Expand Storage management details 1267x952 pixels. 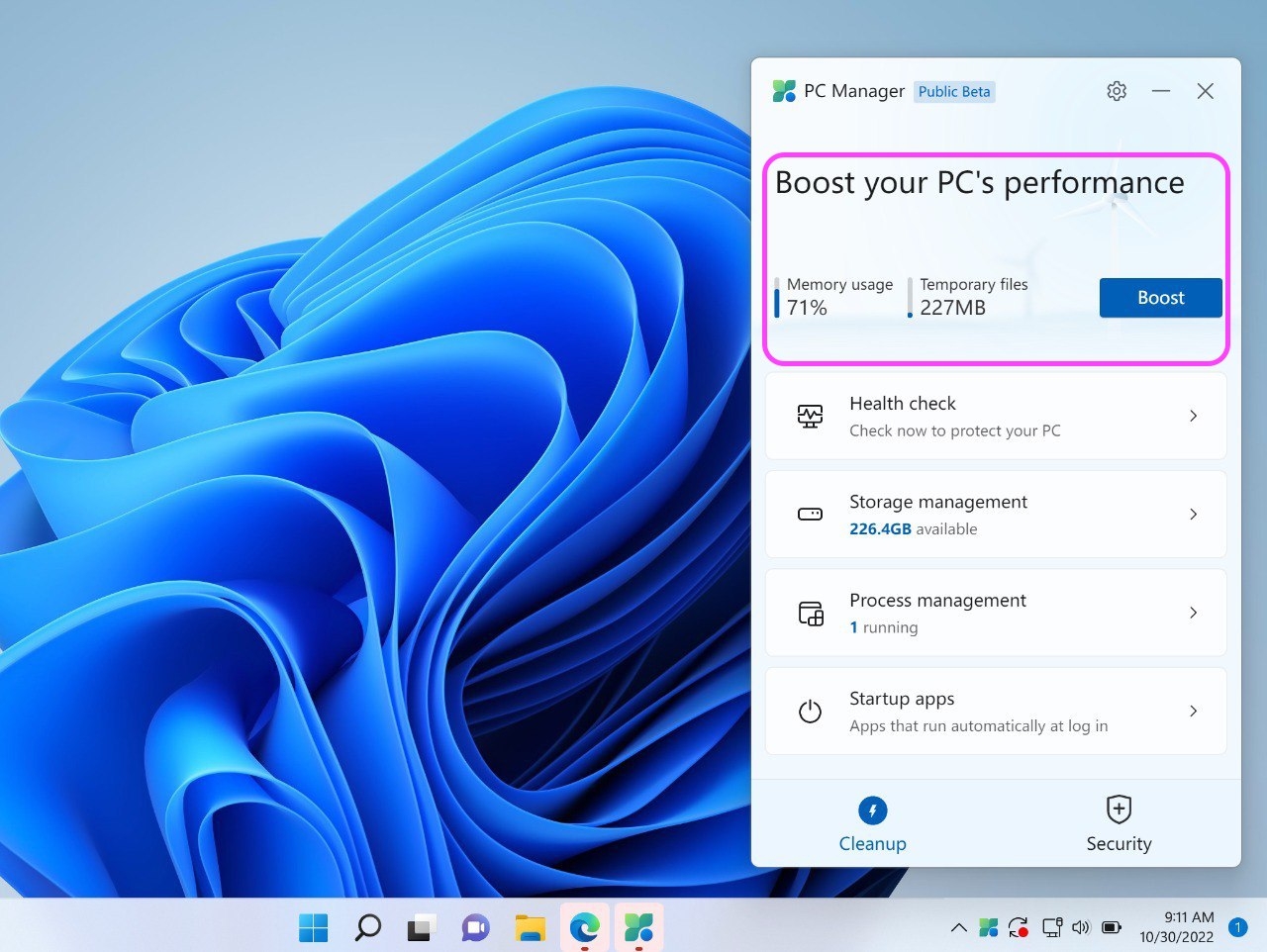[1193, 515]
